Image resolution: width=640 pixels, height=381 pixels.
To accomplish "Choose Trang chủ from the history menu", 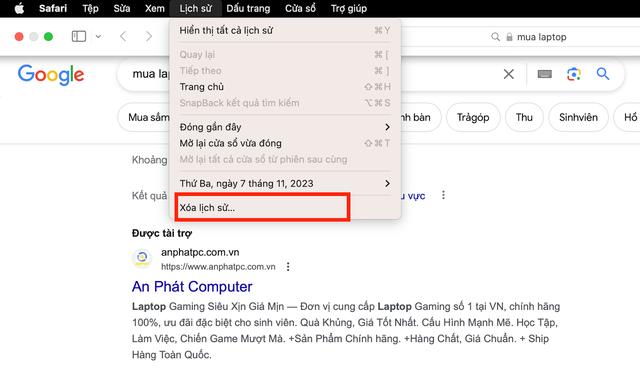I will pyautogui.click(x=285, y=87).
